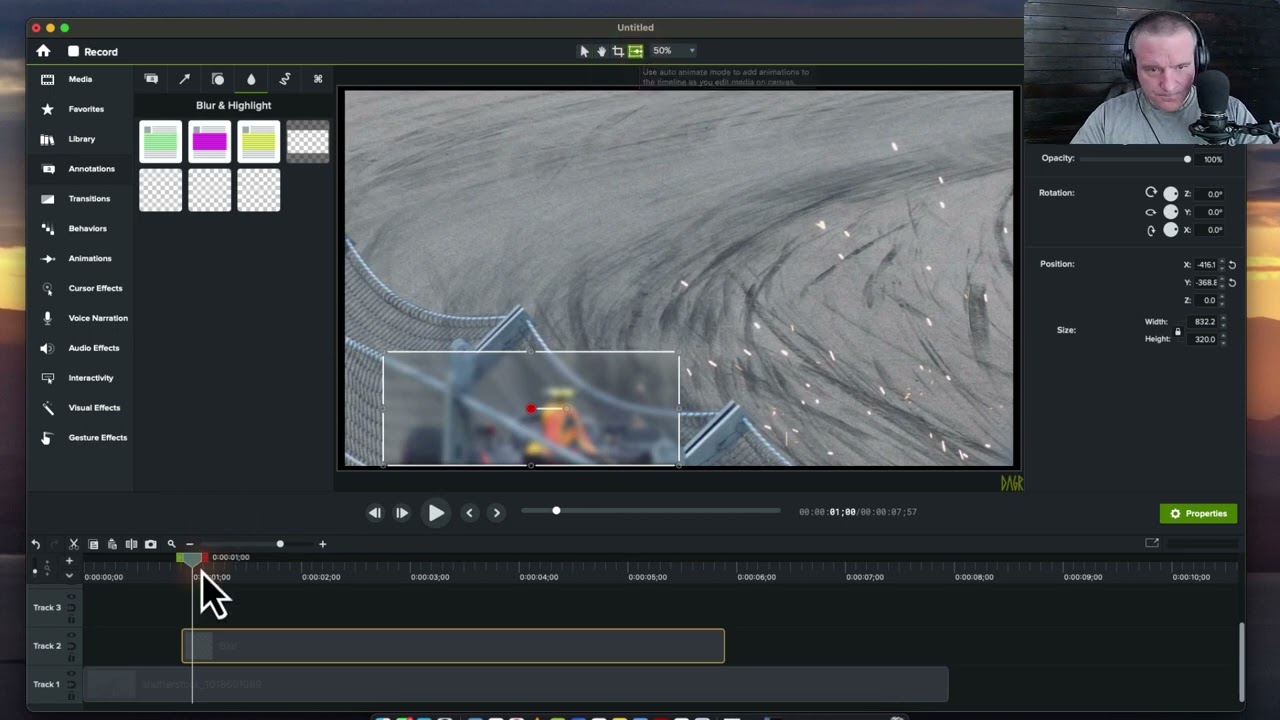Play the video preview
This screenshot has width=1280, height=720.
click(436, 513)
